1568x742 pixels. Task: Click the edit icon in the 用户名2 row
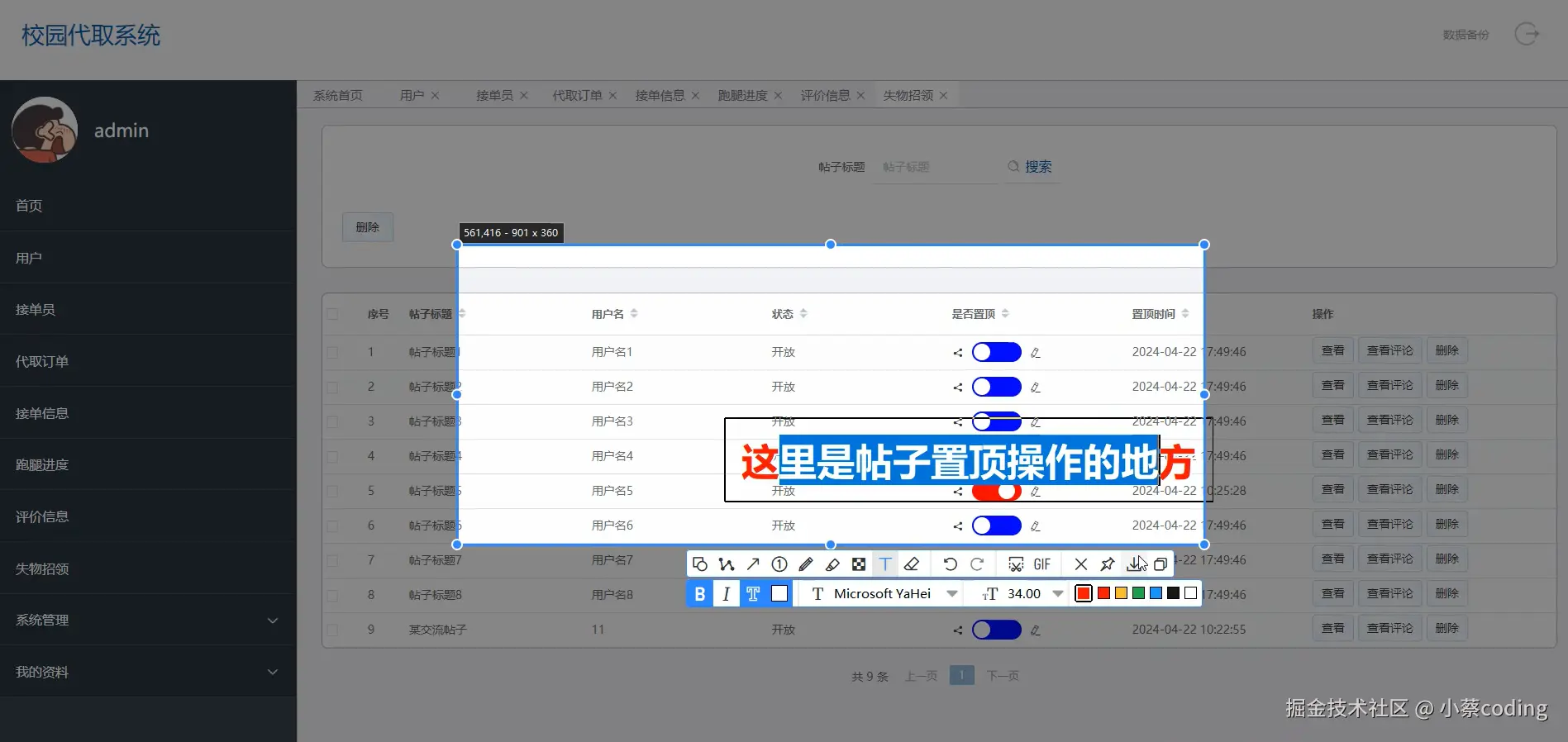pos(1035,388)
